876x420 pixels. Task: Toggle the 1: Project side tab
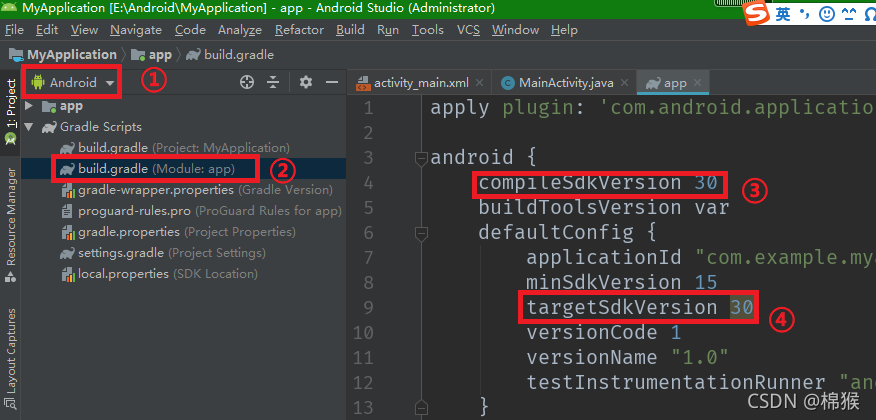coord(10,112)
